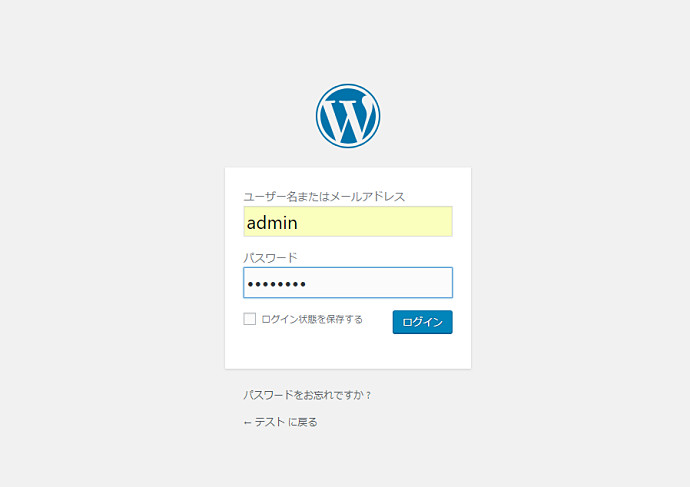This screenshot has width=690, height=487.
Task: Click the question mark ending the forgot-password link
Action: coord(368,395)
